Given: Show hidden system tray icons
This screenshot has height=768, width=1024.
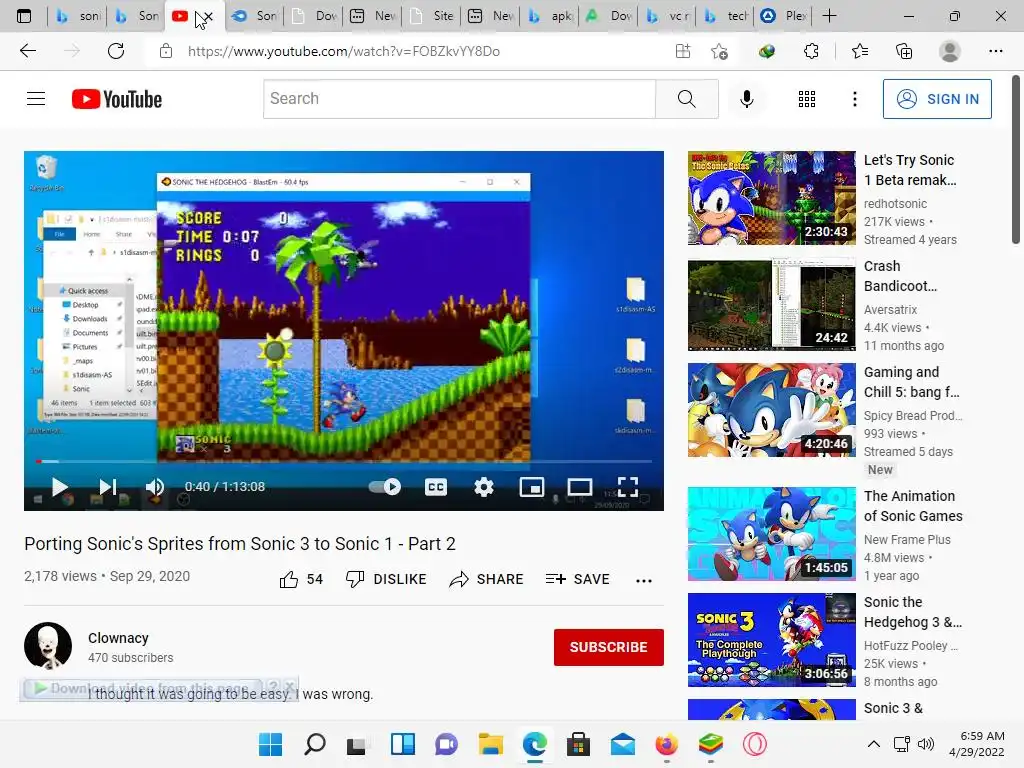Looking at the screenshot, I should 873,744.
